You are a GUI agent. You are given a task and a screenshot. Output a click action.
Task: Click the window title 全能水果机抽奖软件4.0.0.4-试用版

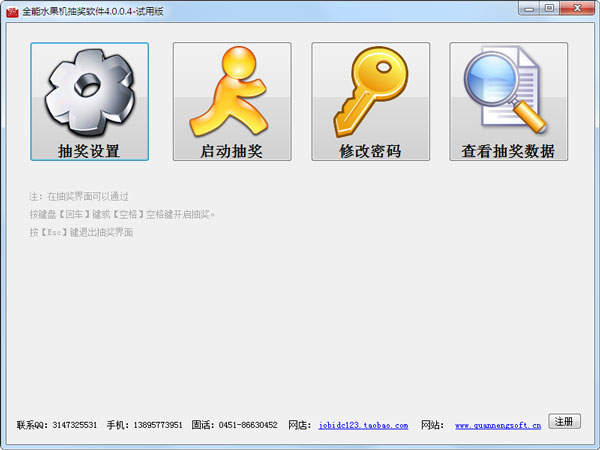click(x=93, y=11)
